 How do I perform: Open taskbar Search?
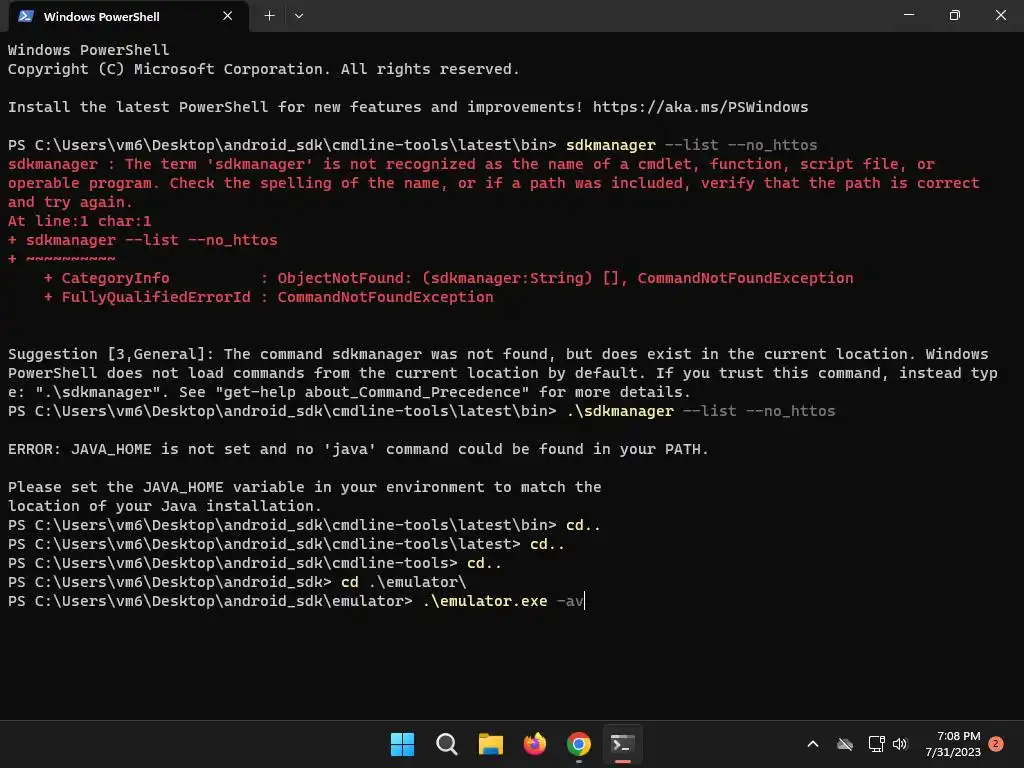point(447,744)
